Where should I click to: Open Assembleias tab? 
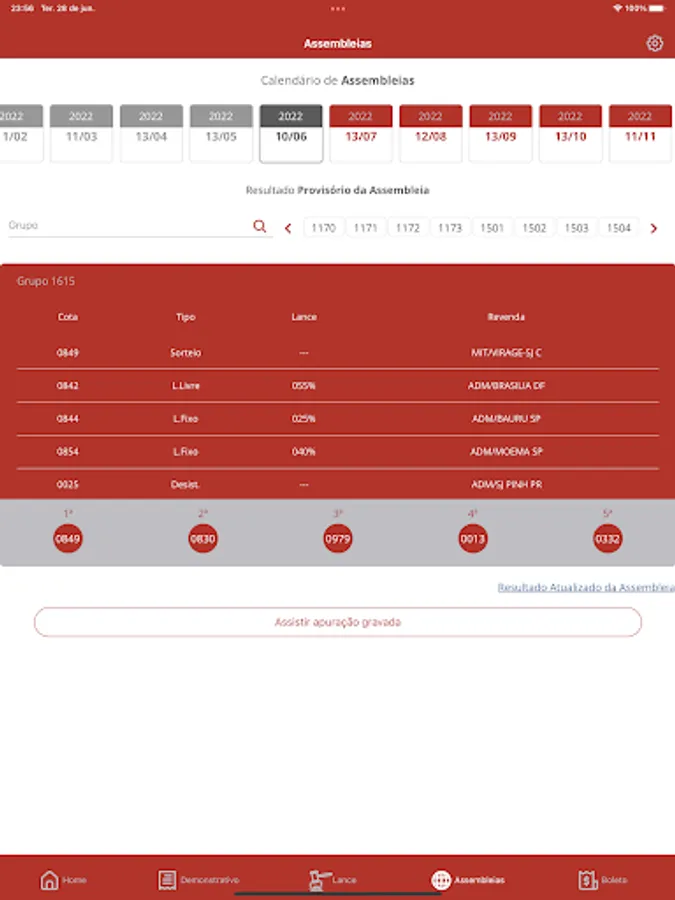[468, 879]
